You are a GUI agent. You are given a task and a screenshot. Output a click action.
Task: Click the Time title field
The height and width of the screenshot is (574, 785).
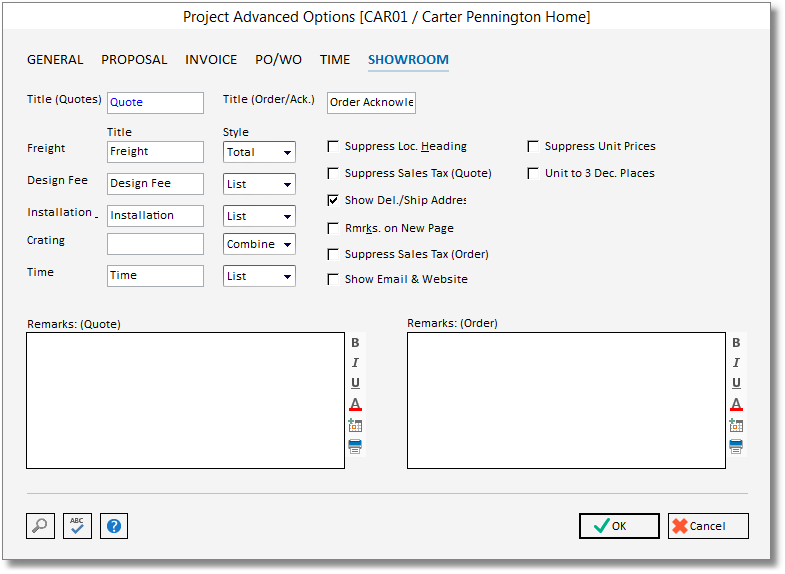pos(155,276)
